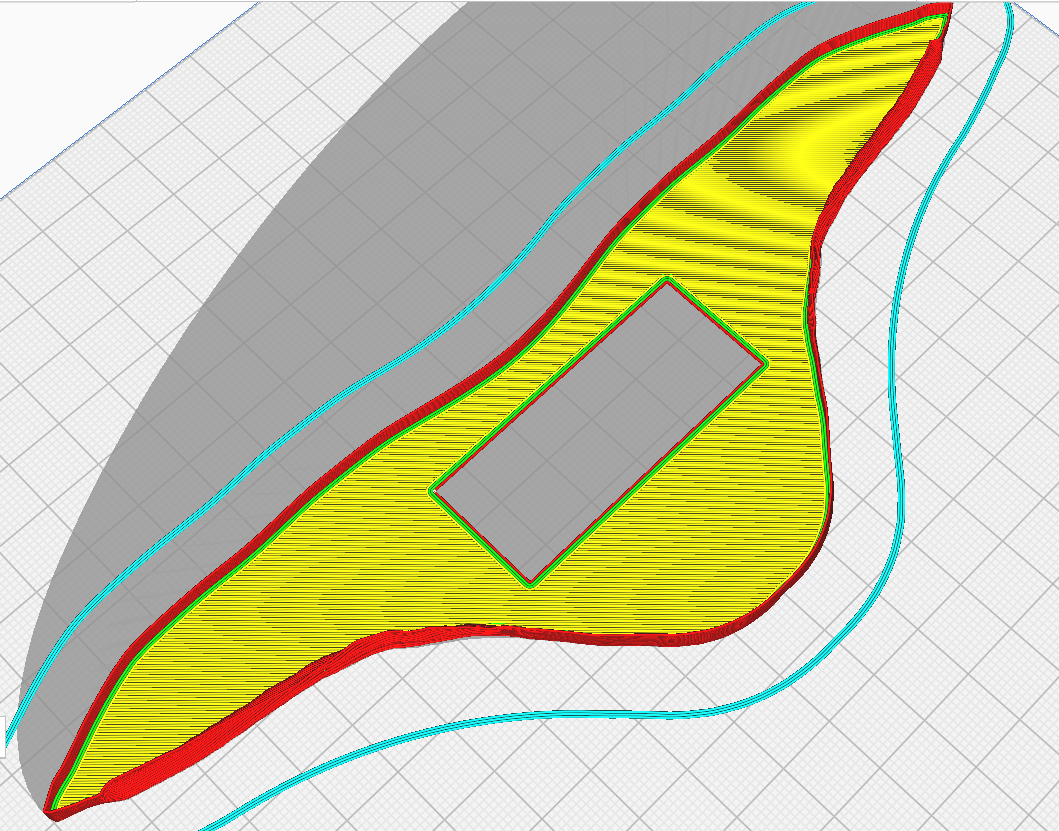Image resolution: width=1059 pixels, height=831 pixels.
Task: Click the bottom corner of the rectangular cutout
Action: pyautogui.click(x=530, y=584)
